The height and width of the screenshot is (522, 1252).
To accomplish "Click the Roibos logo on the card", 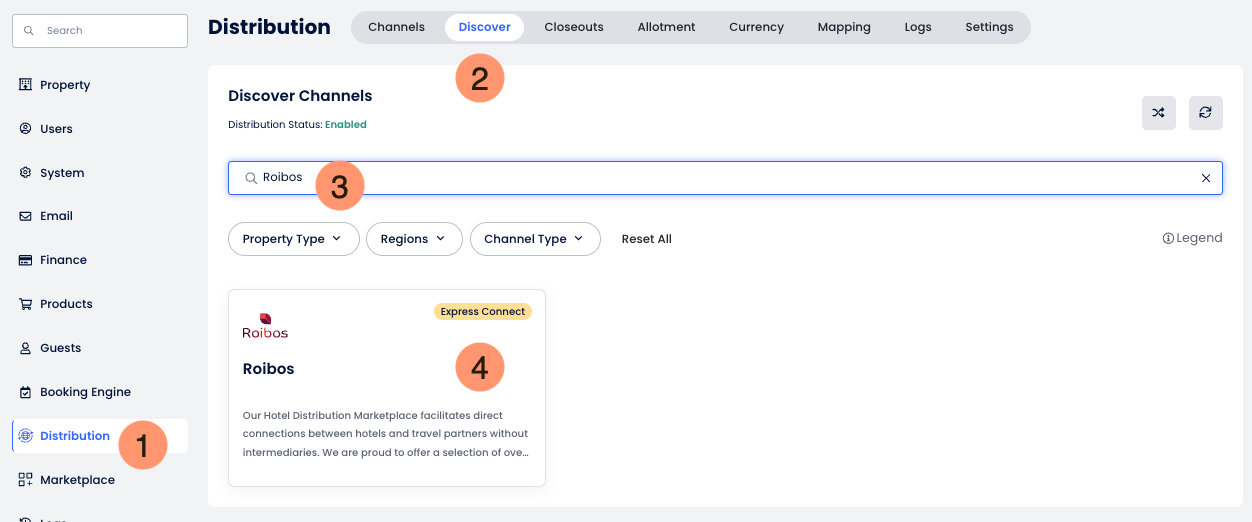I will tap(265, 326).
